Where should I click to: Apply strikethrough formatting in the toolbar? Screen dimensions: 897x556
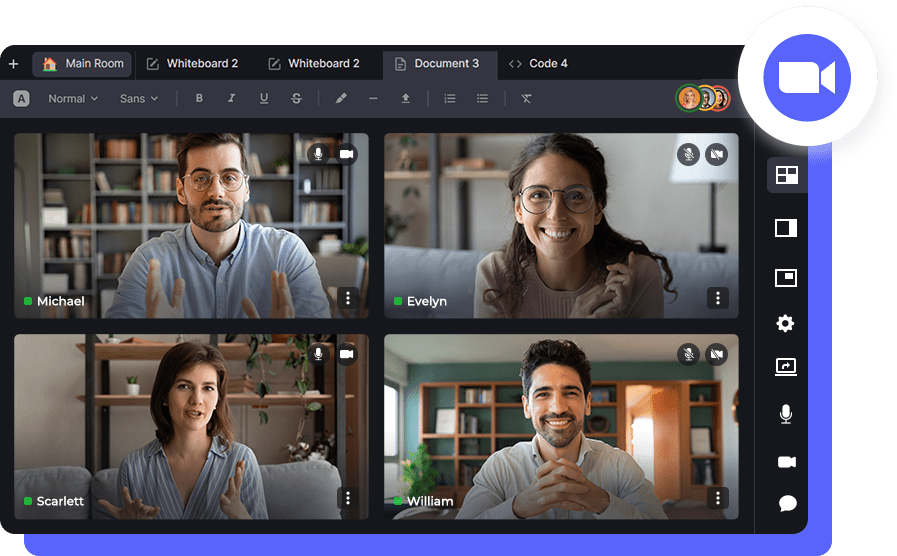tap(296, 98)
